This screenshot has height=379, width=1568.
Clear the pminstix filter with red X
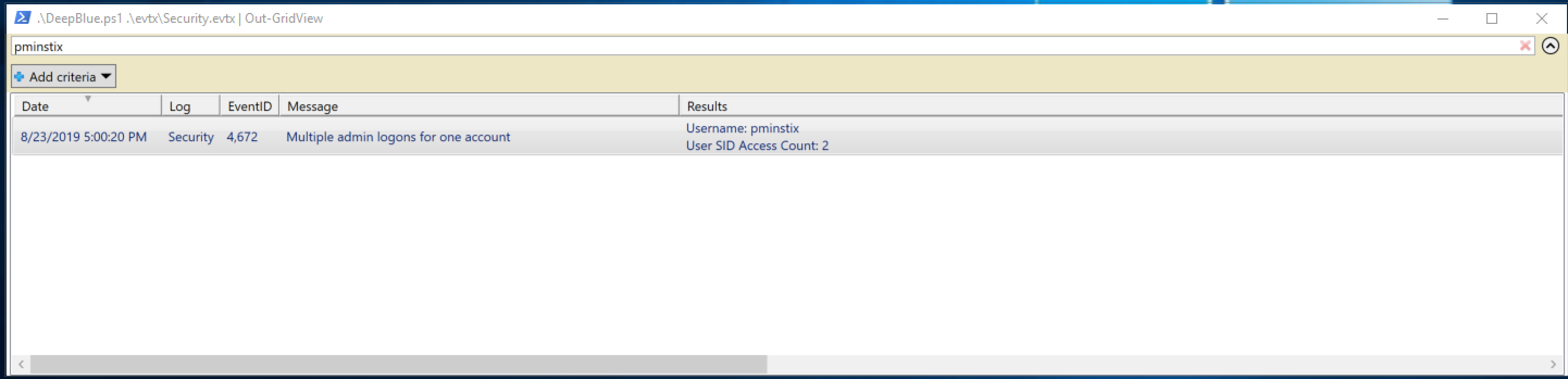pos(1525,46)
